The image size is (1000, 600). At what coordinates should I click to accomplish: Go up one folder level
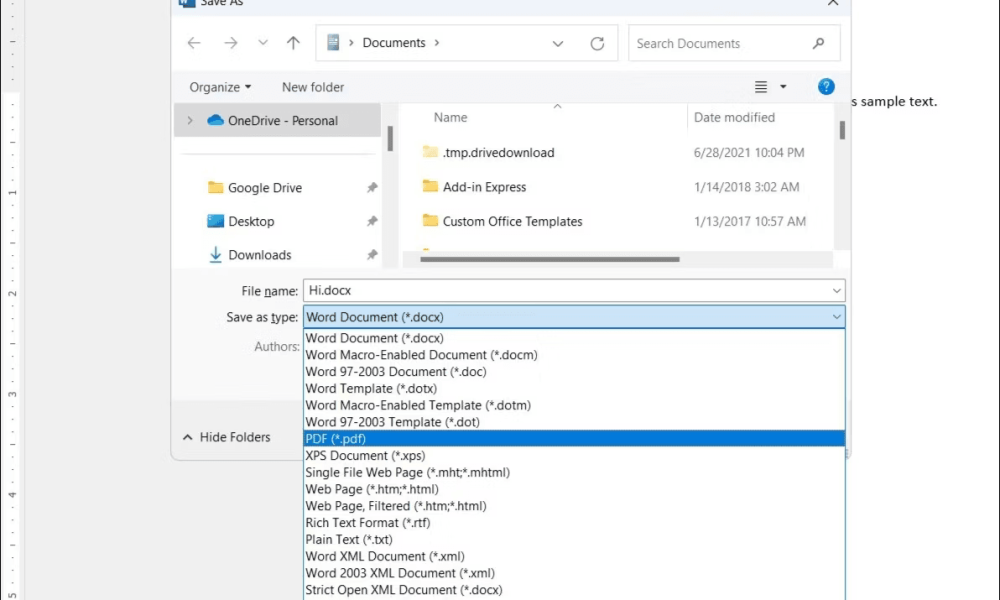[x=293, y=43]
